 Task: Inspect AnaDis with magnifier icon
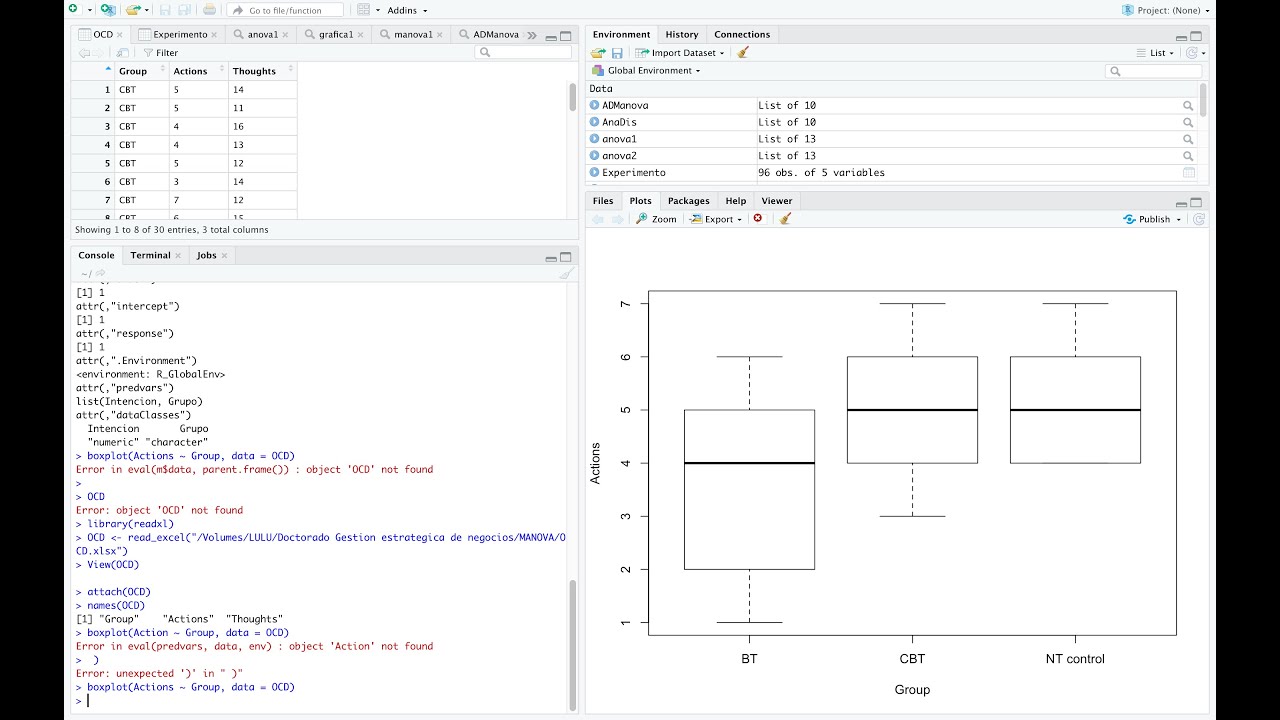point(1188,123)
